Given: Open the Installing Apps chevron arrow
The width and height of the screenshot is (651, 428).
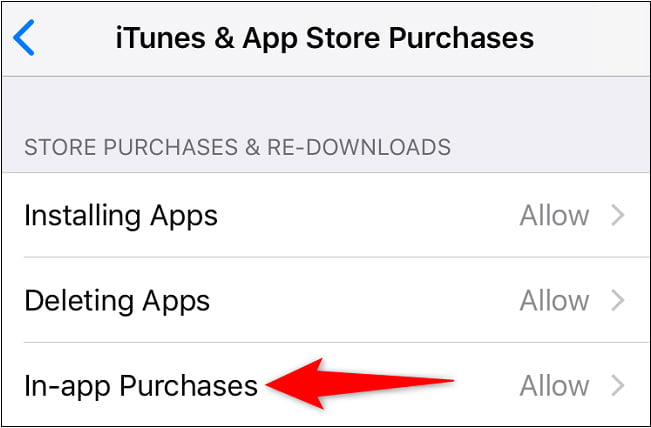Looking at the screenshot, I should pos(618,215).
